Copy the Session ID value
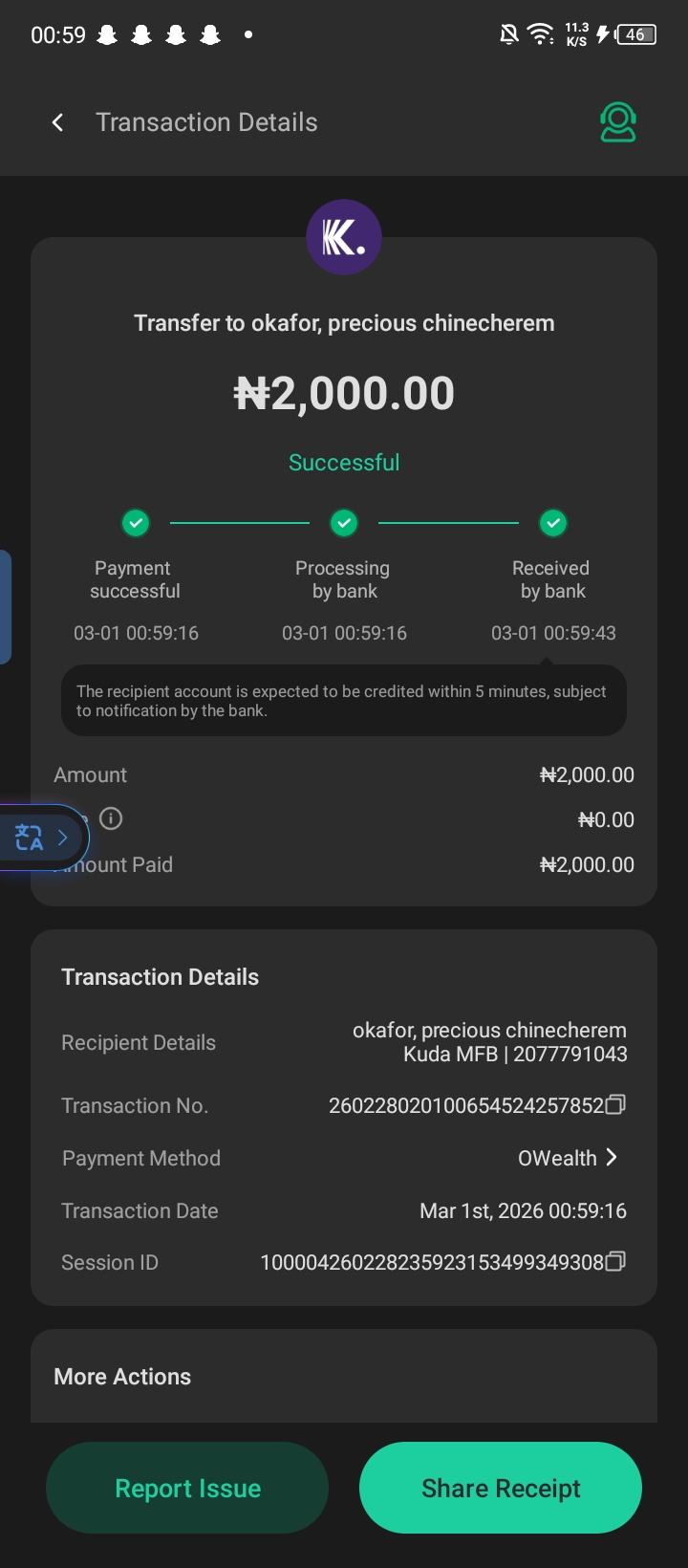Image resolution: width=688 pixels, height=1568 pixels. 616,1262
